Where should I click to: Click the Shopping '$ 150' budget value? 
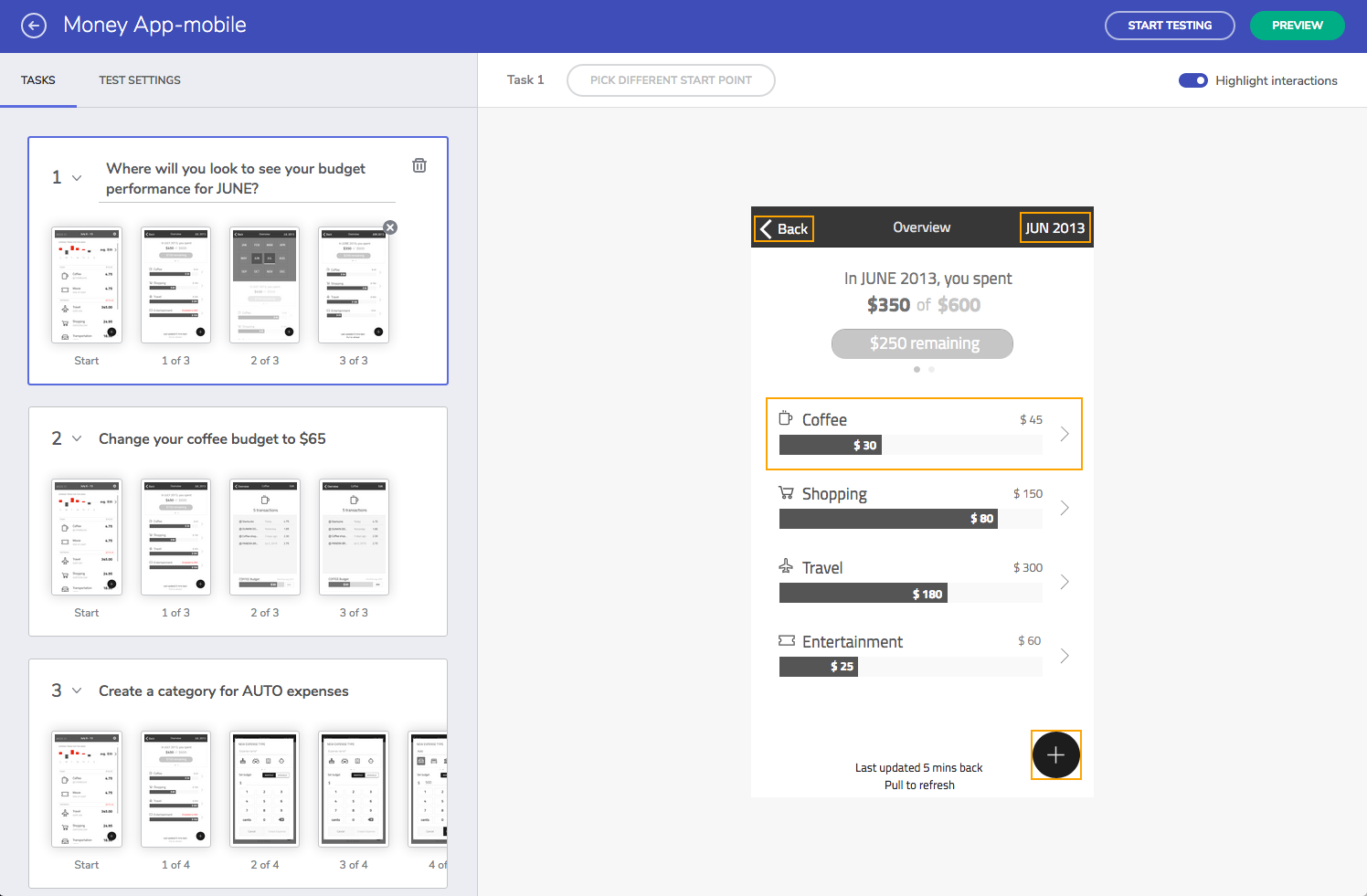coord(1027,493)
